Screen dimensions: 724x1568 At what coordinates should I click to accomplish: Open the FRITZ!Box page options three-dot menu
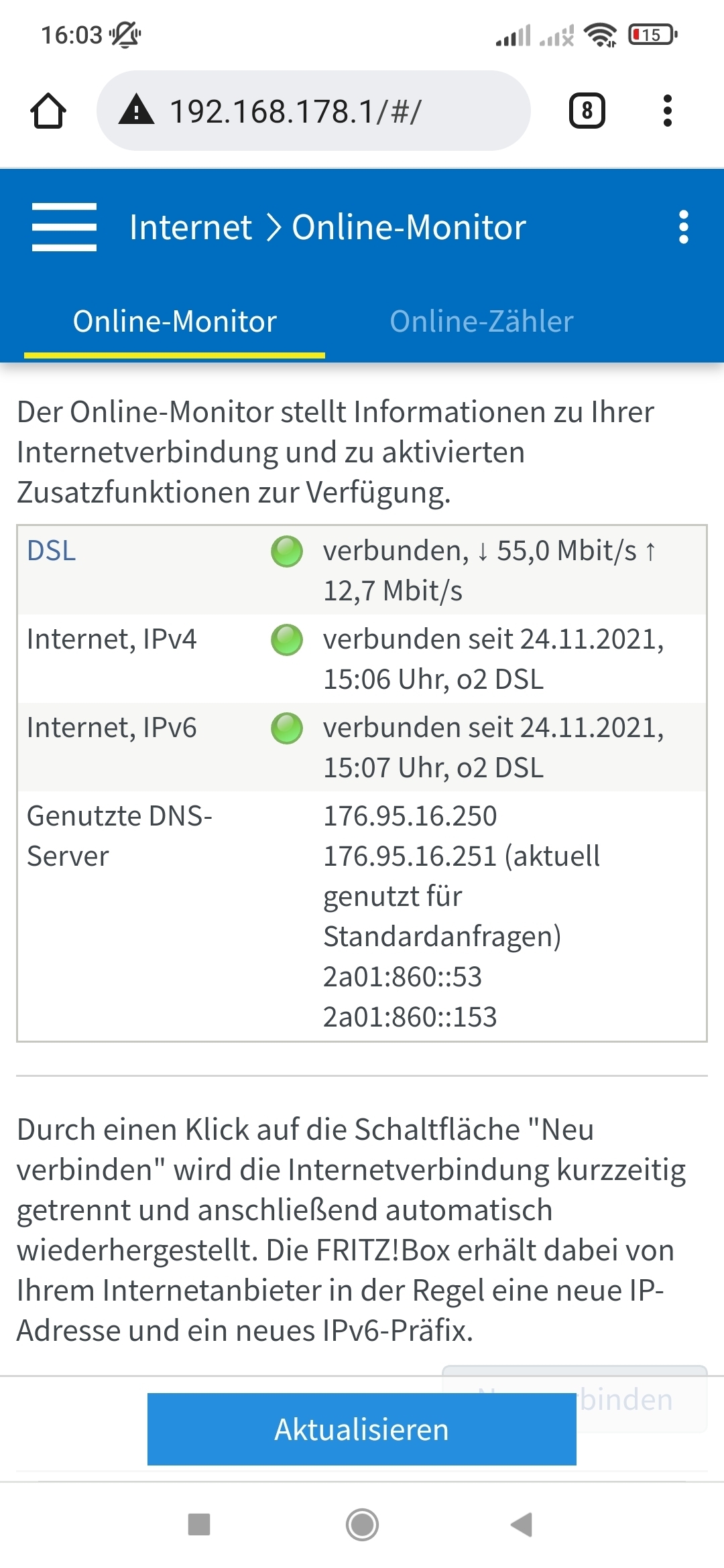pos(684,227)
